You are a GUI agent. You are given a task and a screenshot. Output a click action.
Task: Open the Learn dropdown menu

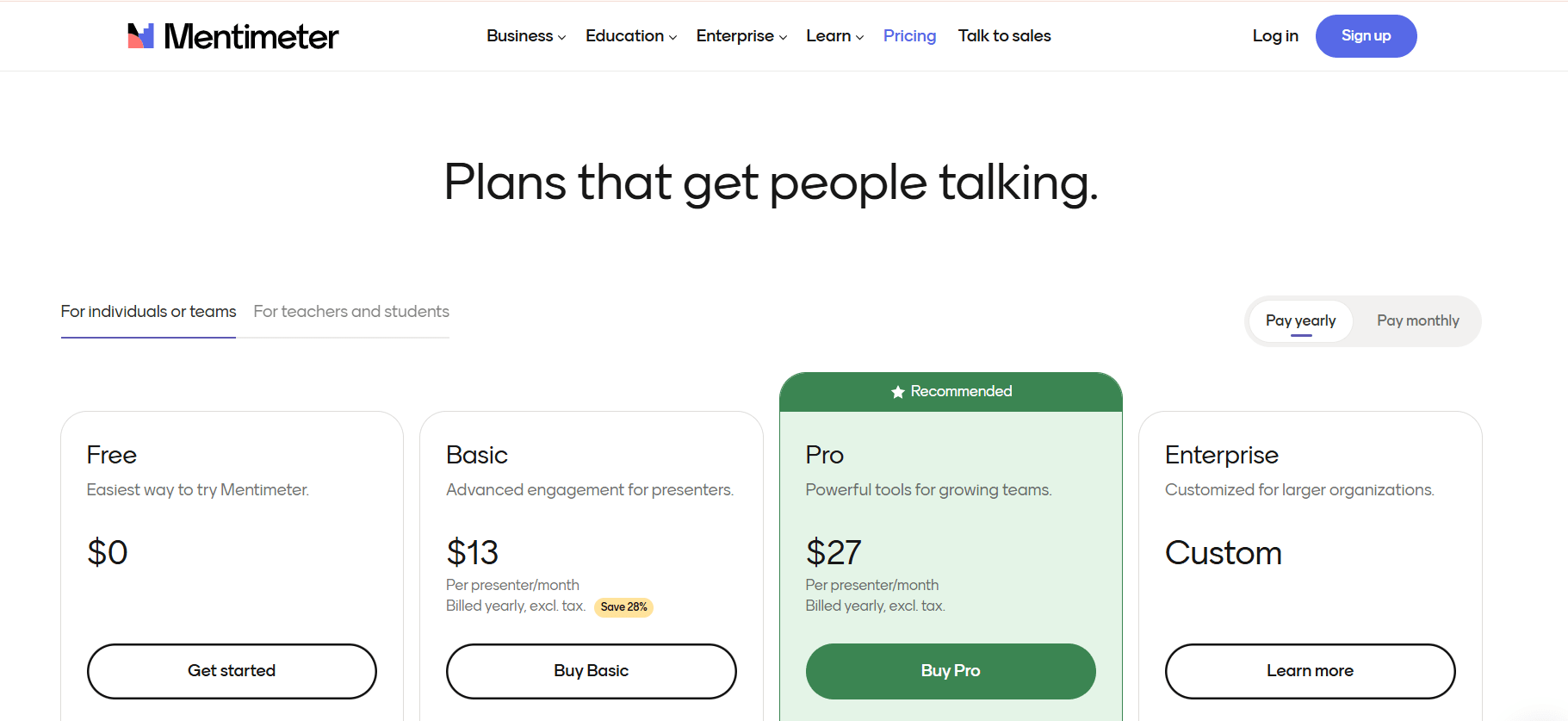click(834, 36)
